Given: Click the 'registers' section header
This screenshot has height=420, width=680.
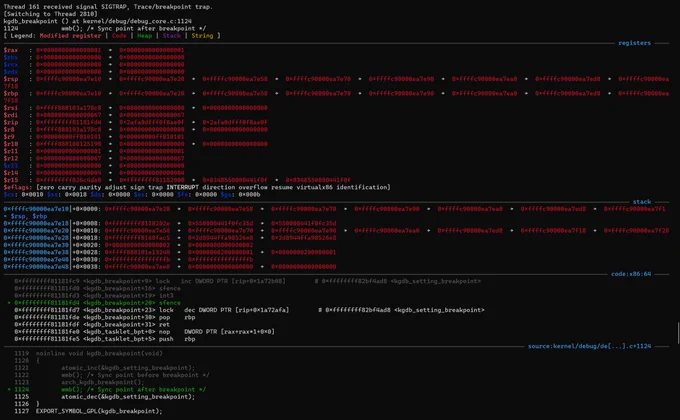Looking at the screenshot, I should tap(634, 43).
